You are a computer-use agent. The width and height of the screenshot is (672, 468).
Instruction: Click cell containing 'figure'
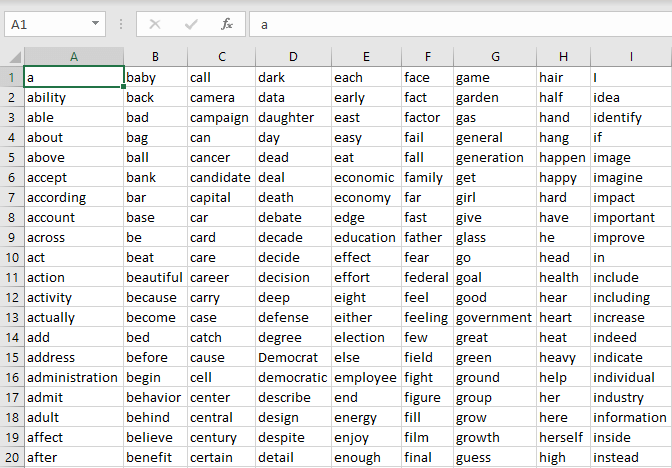point(428,397)
